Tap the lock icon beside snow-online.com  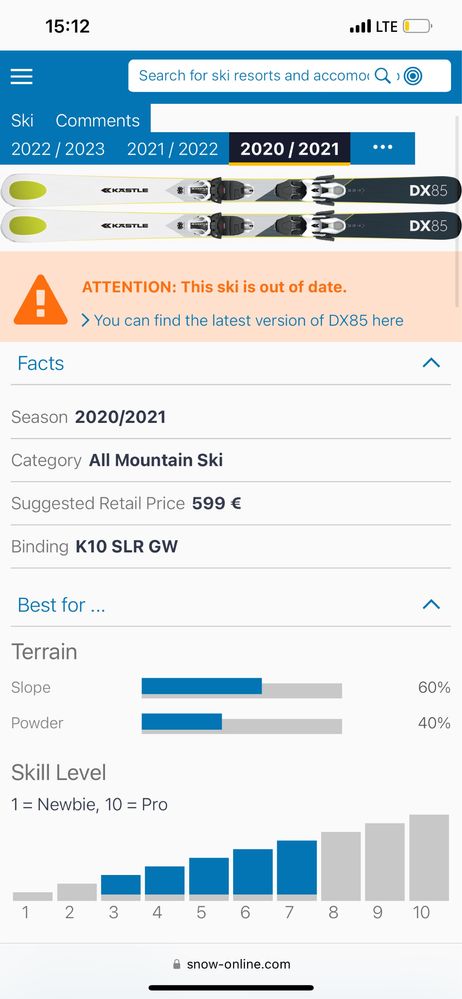(x=177, y=965)
